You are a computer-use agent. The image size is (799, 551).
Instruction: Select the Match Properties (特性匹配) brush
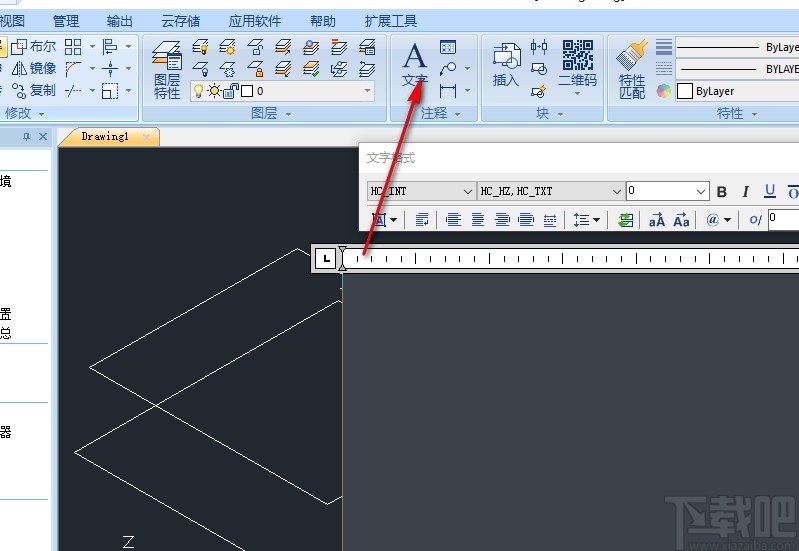(x=632, y=69)
